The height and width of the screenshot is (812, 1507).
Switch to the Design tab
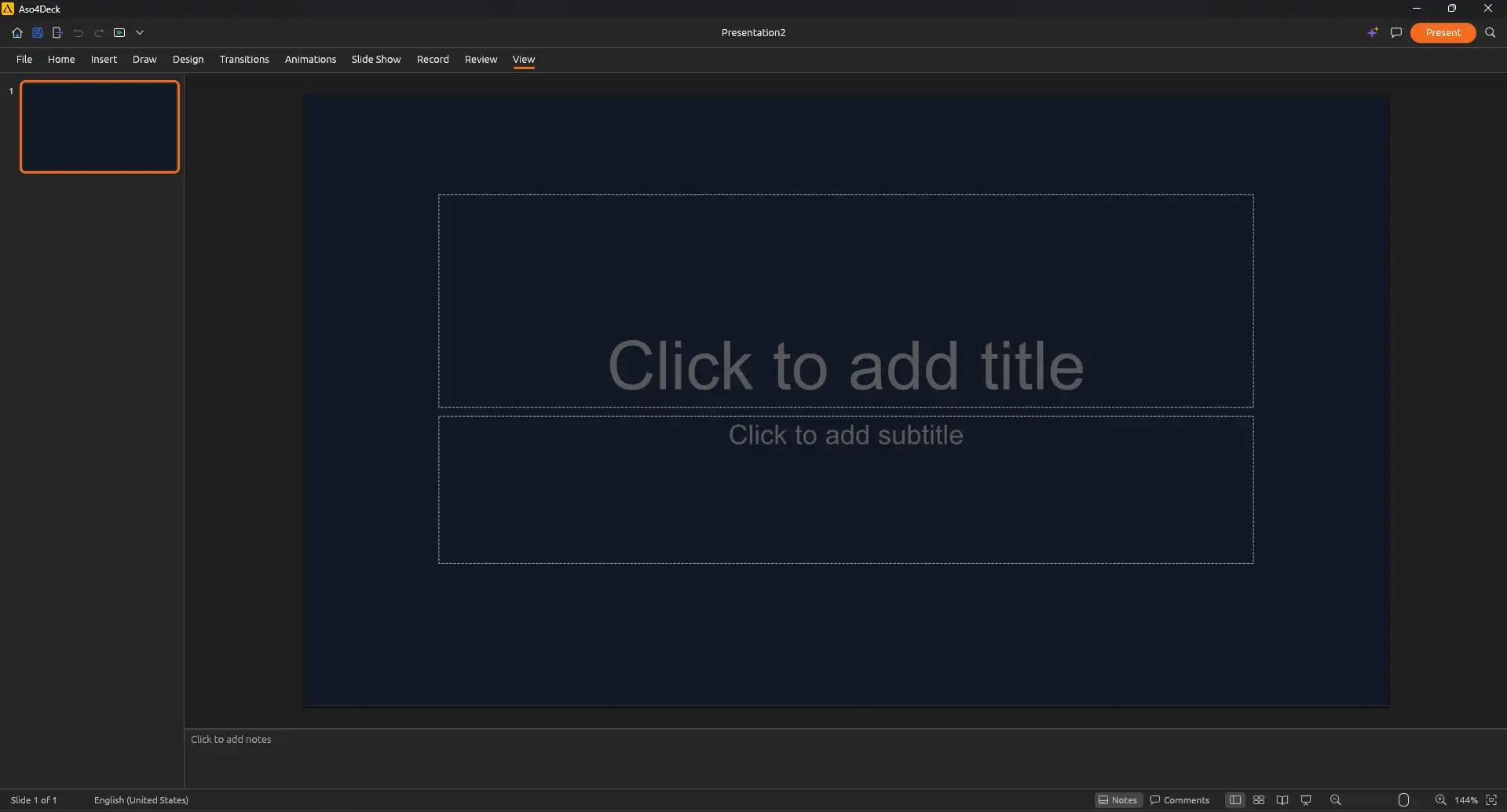(188, 60)
